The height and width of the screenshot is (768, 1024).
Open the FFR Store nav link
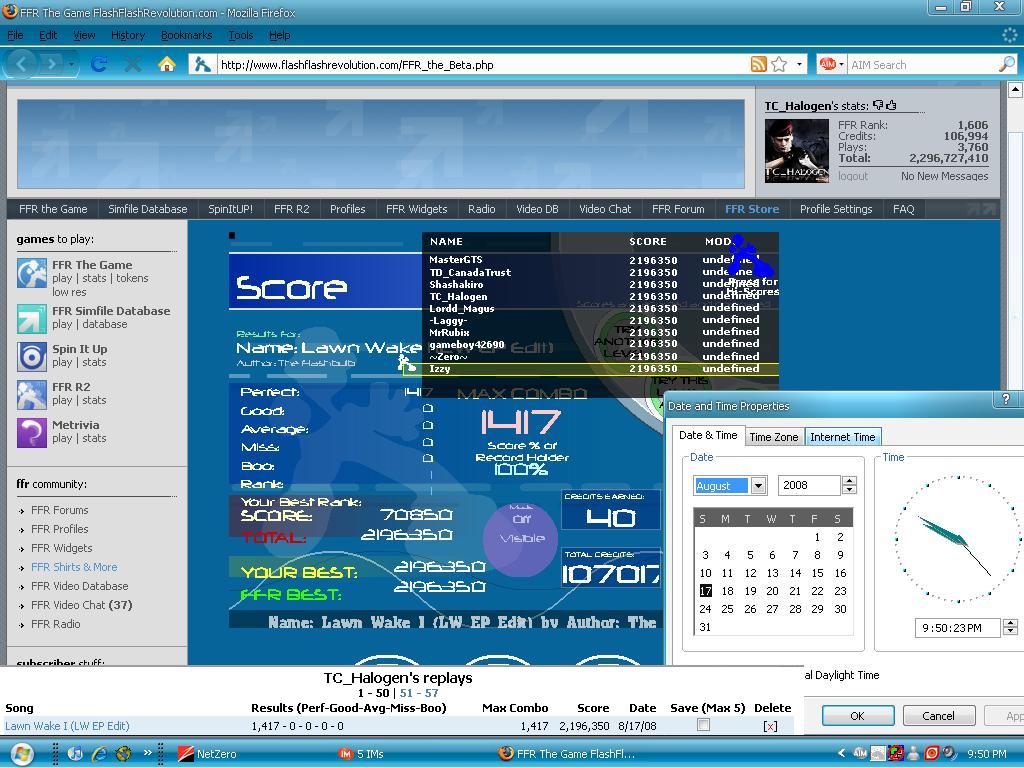752,209
